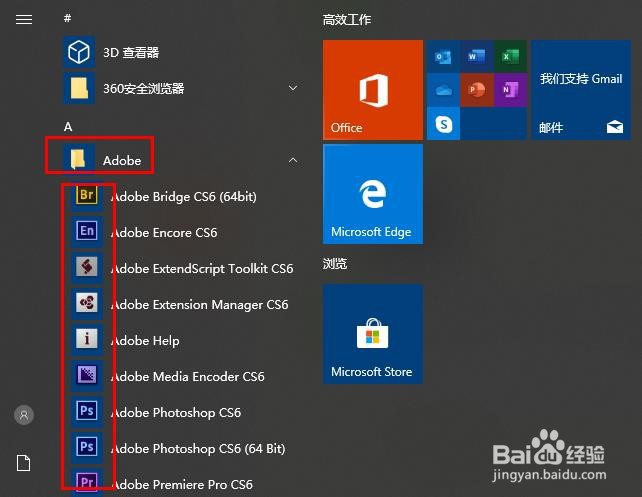Click the Adobe Bridge Br icon
Screen dimensions: 642x497
[87, 194]
